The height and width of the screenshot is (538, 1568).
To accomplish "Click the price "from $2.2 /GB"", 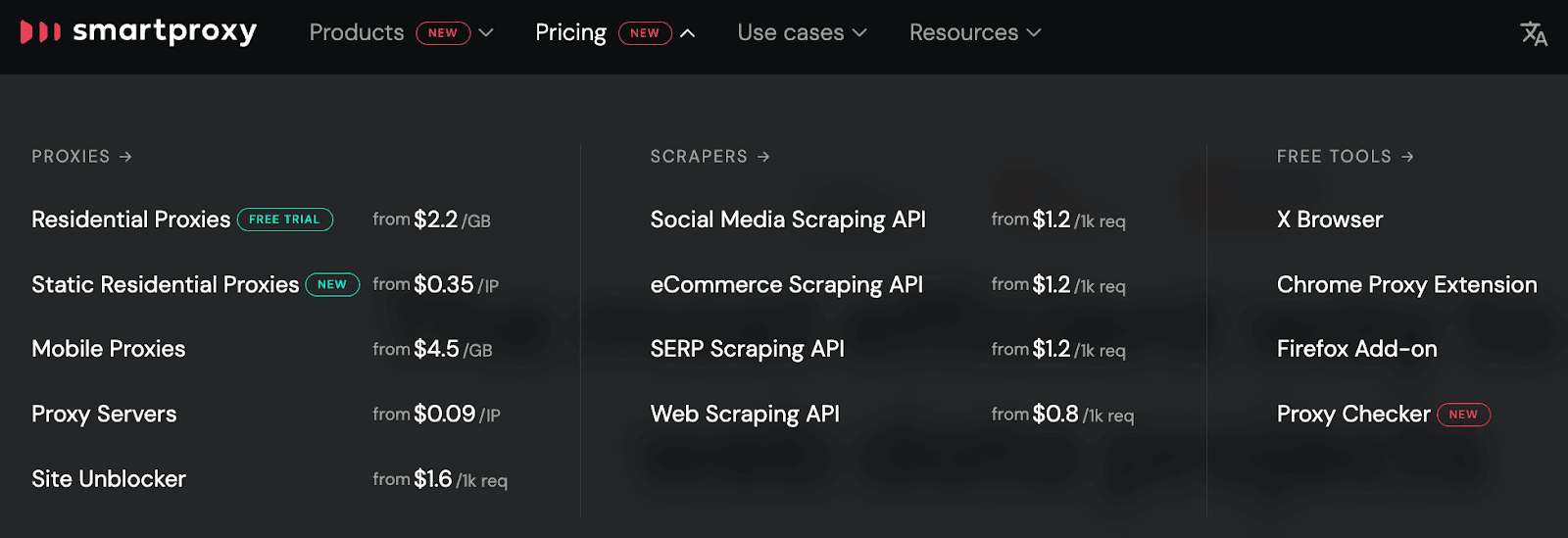I will (x=431, y=220).
